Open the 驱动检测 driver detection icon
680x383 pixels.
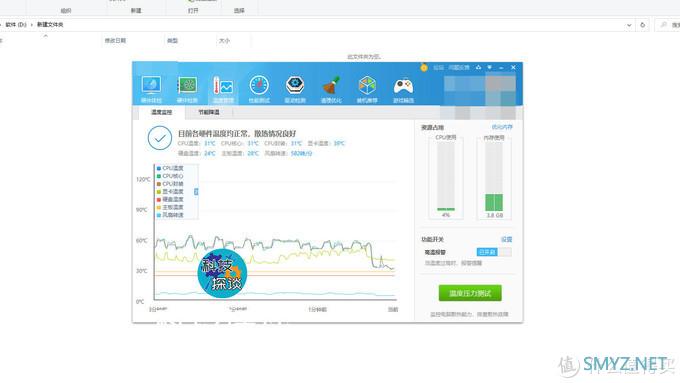coord(295,89)
